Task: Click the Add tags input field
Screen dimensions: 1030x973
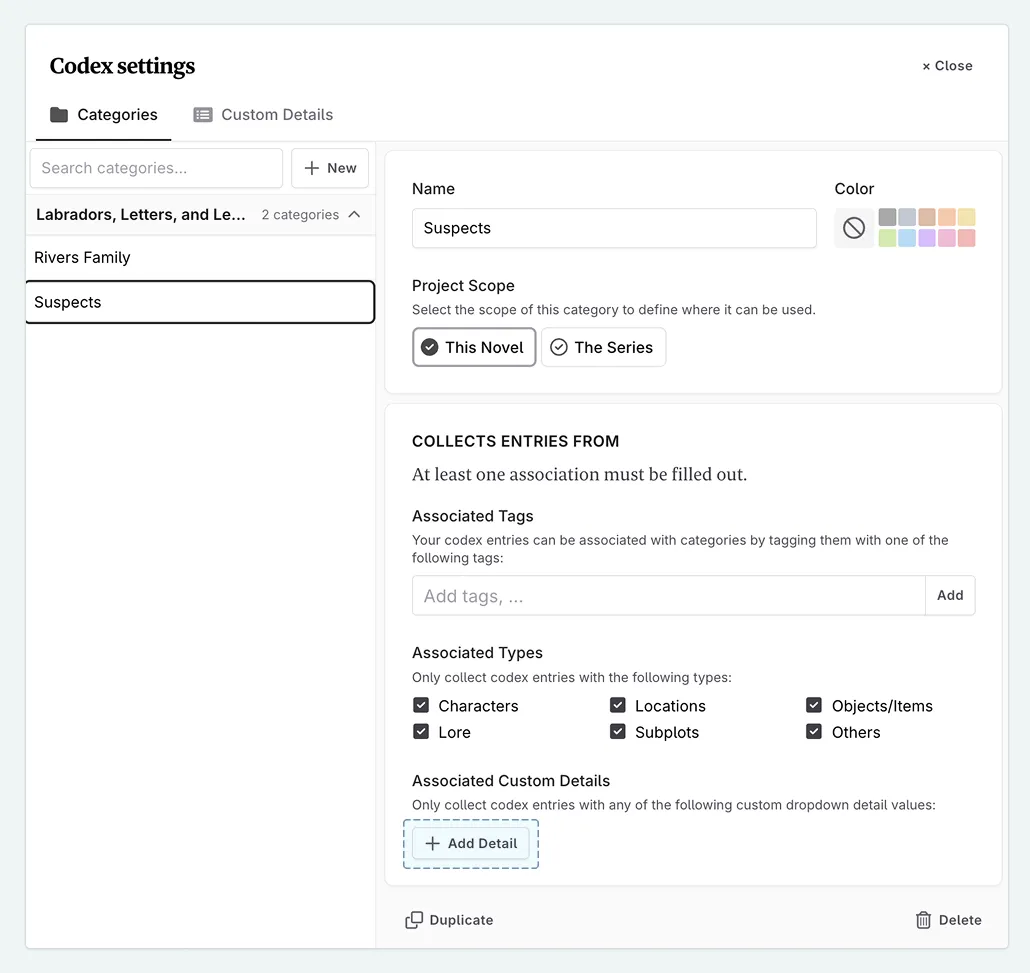Action: [x=668, y=596]
